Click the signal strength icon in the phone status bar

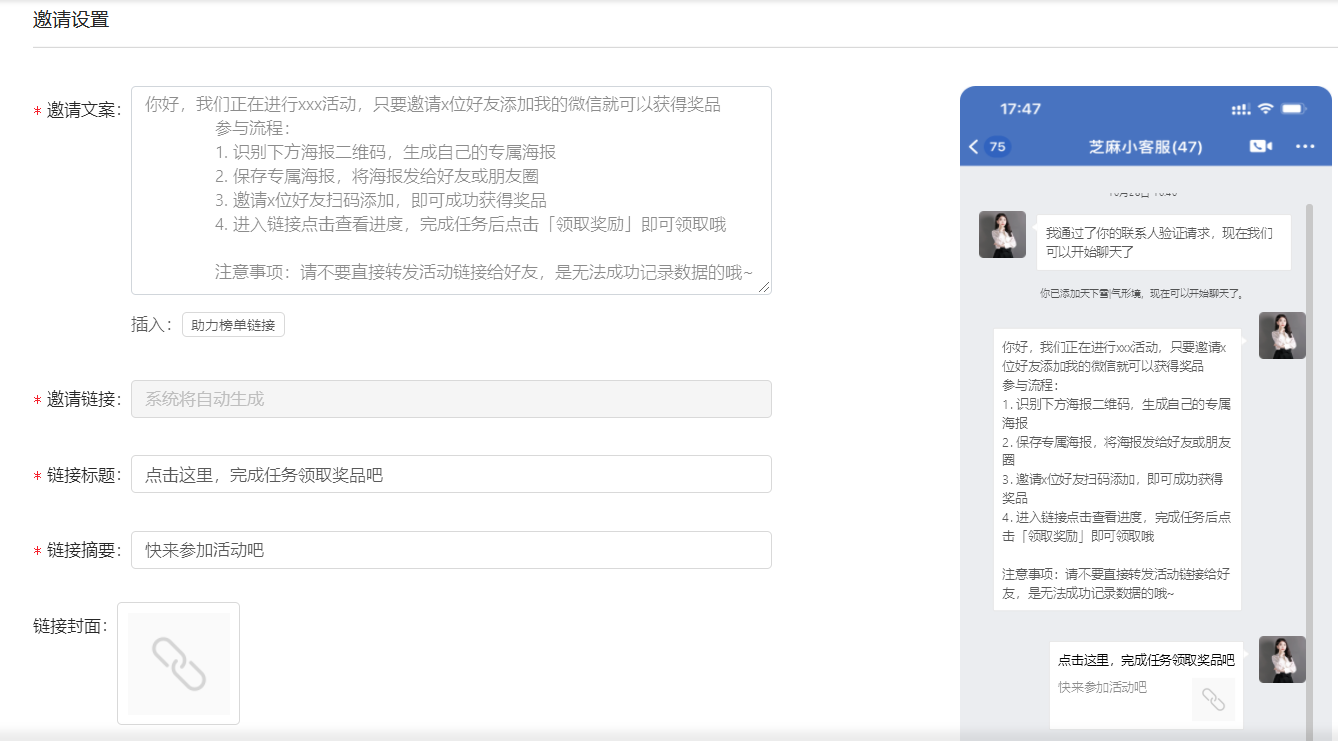(x=1241, y=109)
